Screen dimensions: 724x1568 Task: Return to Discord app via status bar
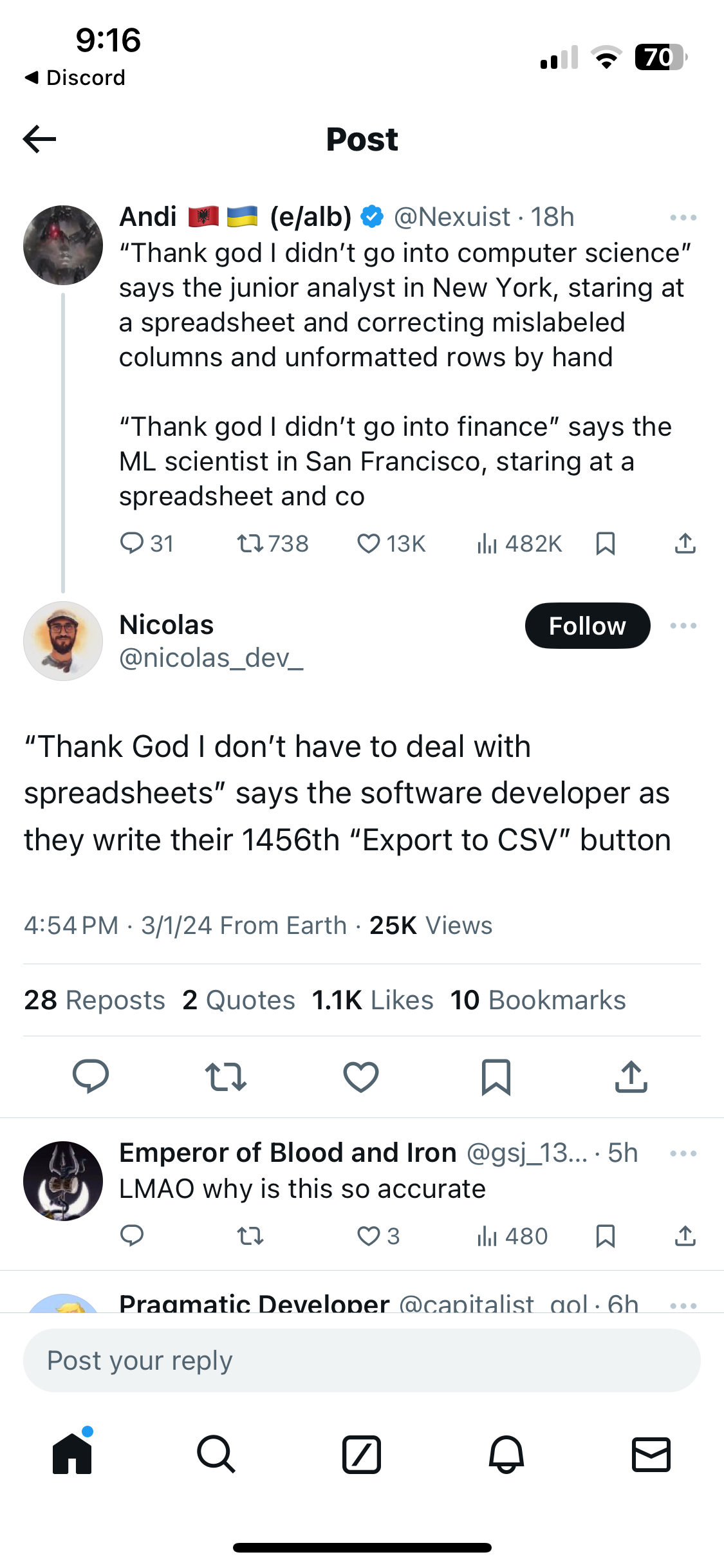click(75, 78)
